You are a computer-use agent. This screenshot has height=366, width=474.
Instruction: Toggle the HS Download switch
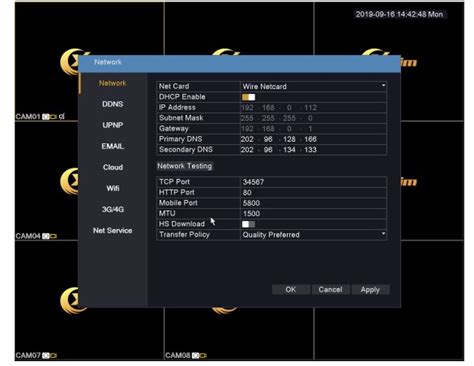click(248, 224)
